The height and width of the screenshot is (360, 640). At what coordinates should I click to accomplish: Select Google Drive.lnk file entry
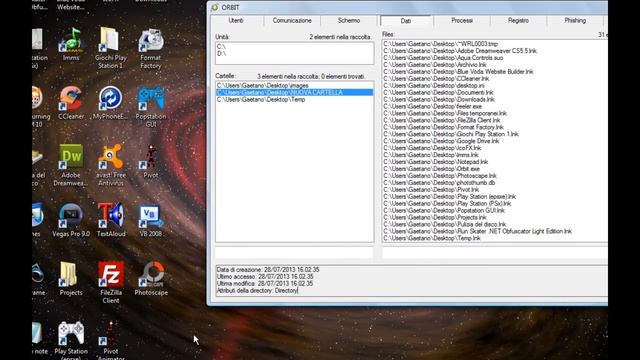click(441, 141)
